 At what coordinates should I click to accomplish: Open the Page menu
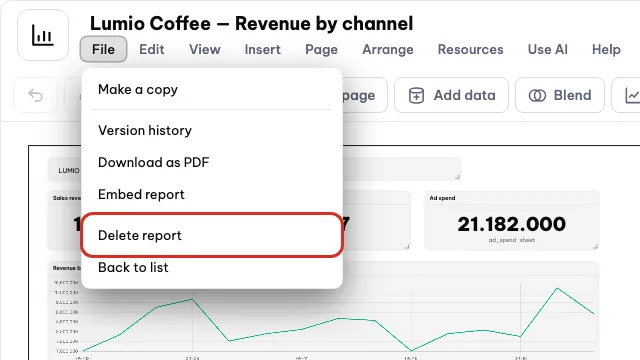[321, 49]
